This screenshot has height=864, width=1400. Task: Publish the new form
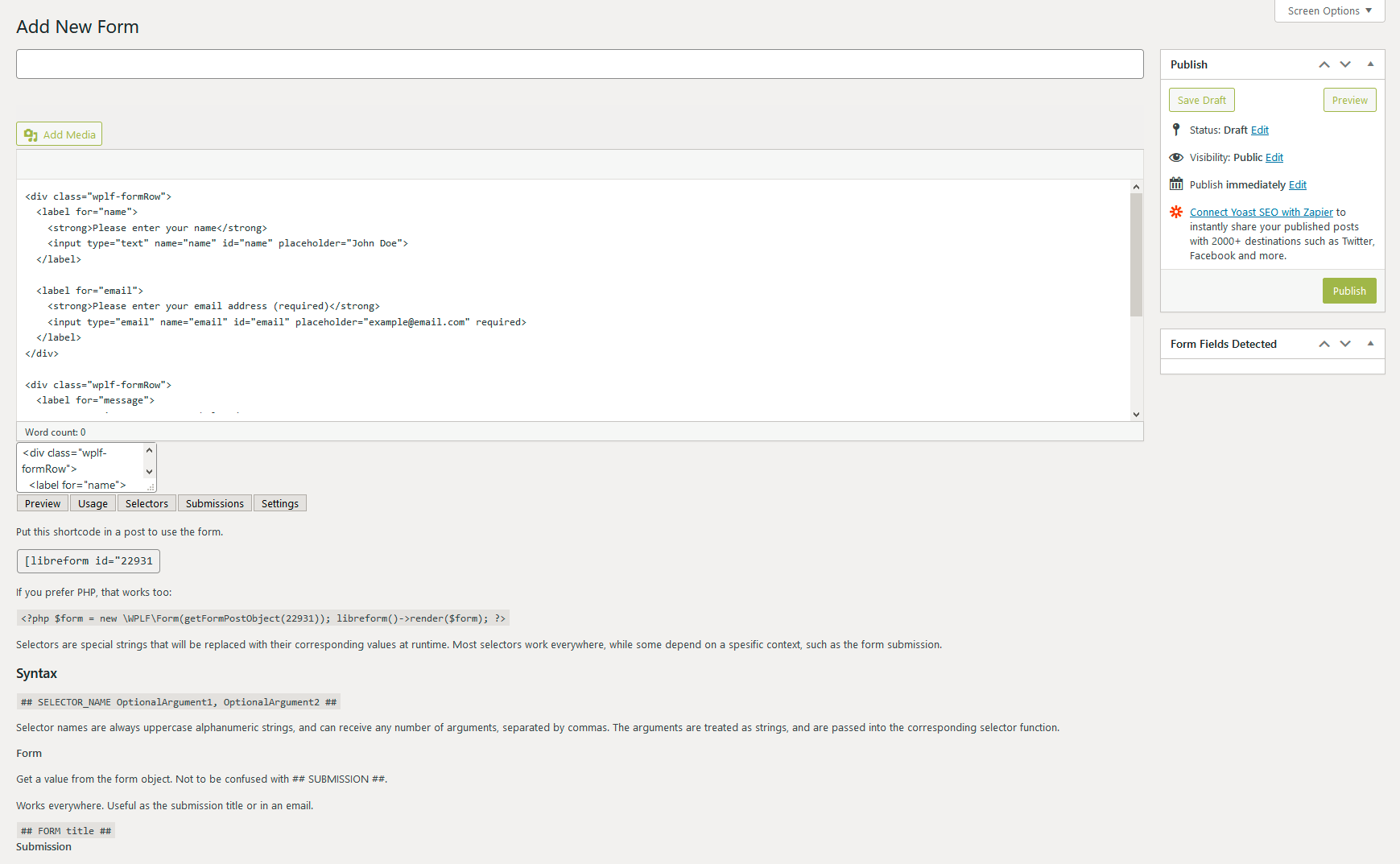[x=1349, y=291]
